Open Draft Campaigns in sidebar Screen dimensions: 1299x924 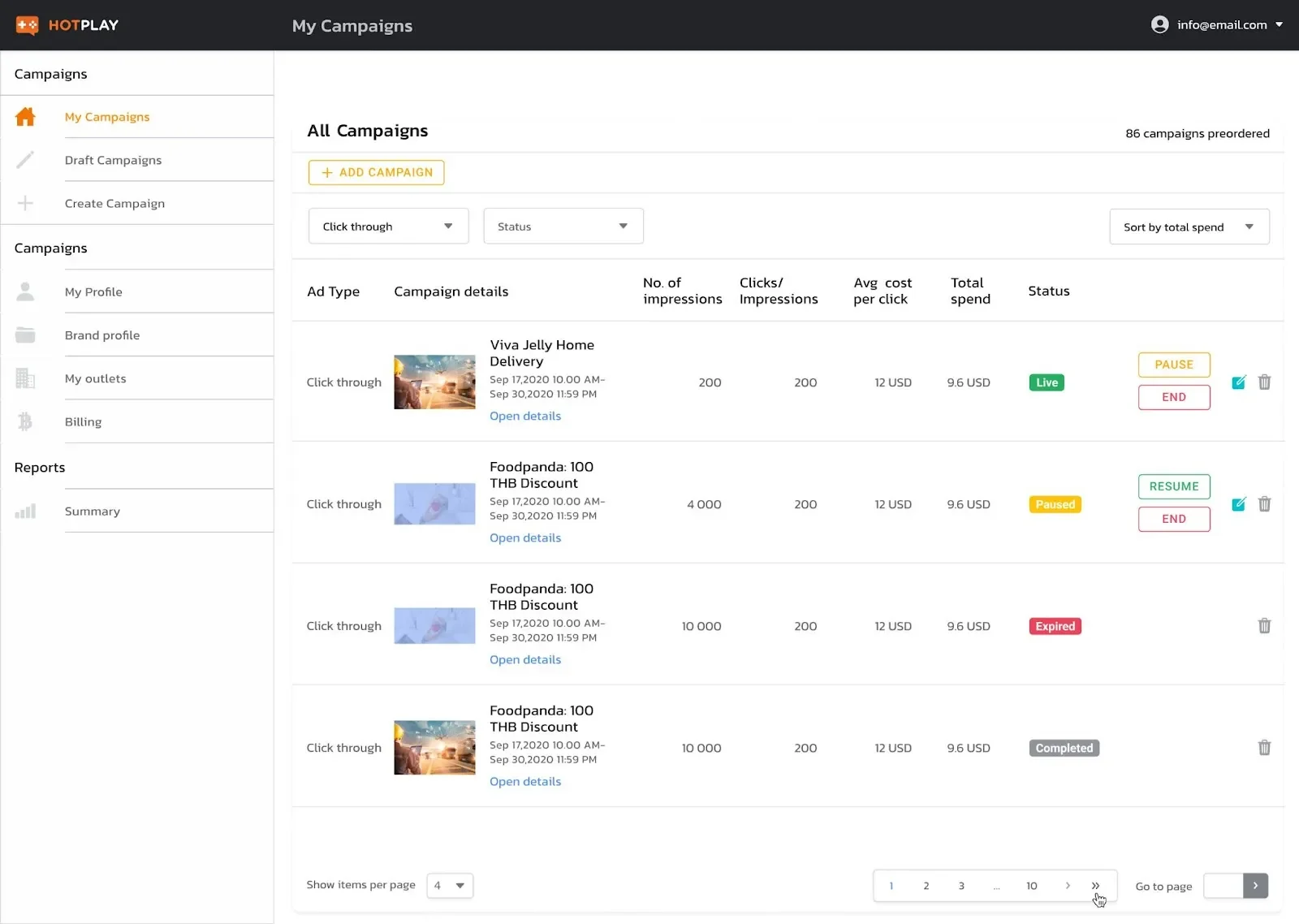[x=113, y=160]
